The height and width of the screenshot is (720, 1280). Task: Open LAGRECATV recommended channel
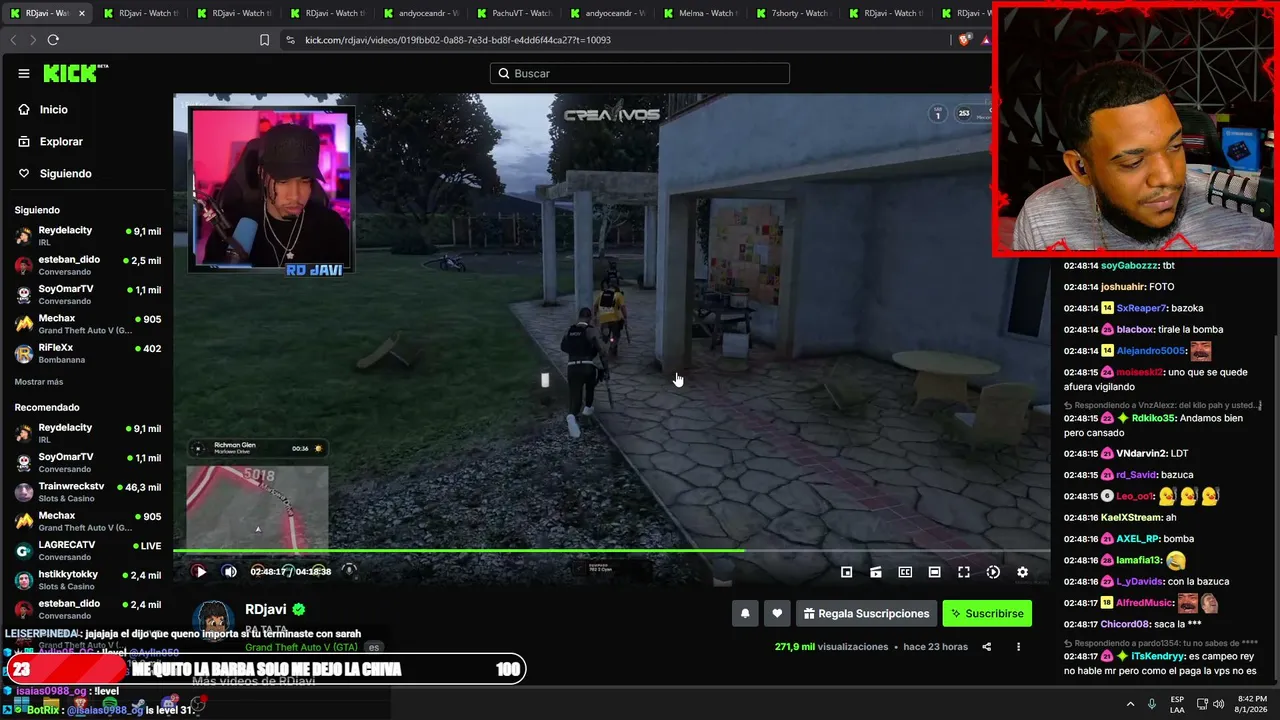88,551
